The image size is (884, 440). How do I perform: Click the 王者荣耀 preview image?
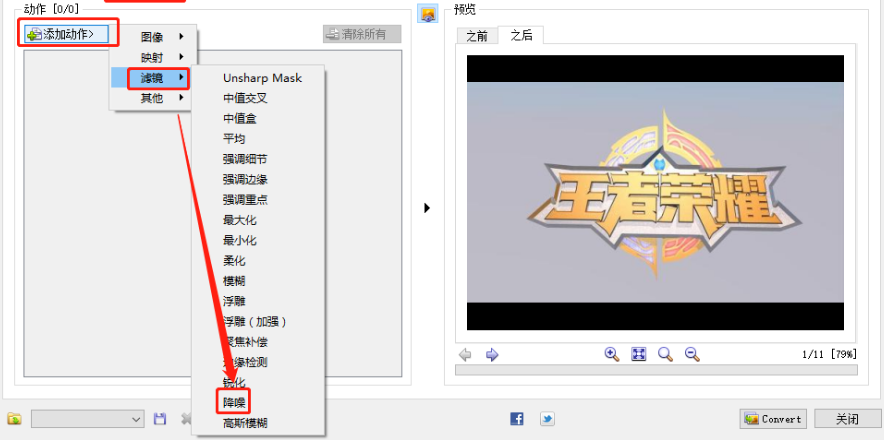point(655,192)
